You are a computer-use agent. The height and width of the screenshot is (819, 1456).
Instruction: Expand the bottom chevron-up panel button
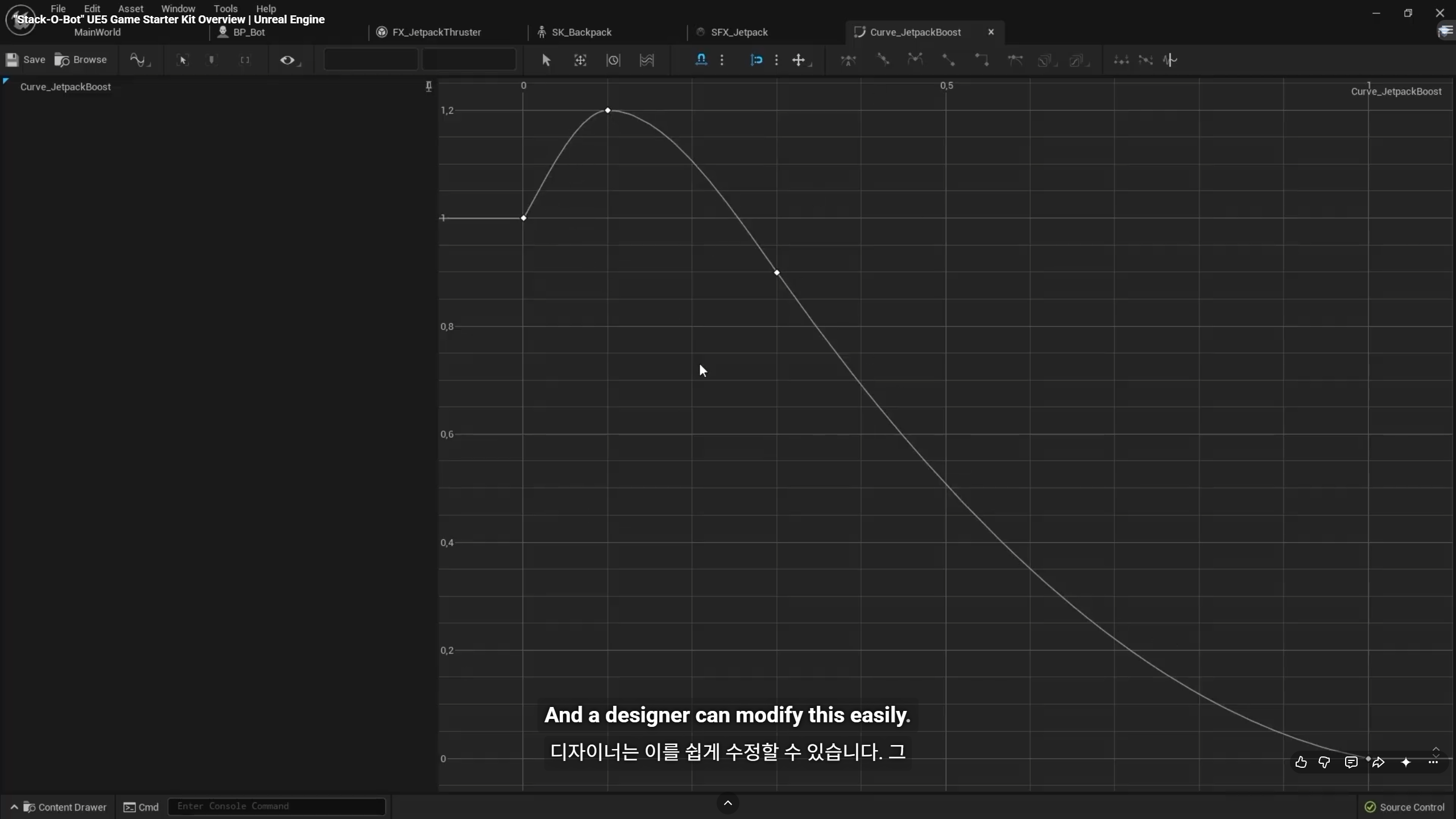point(727,803)
